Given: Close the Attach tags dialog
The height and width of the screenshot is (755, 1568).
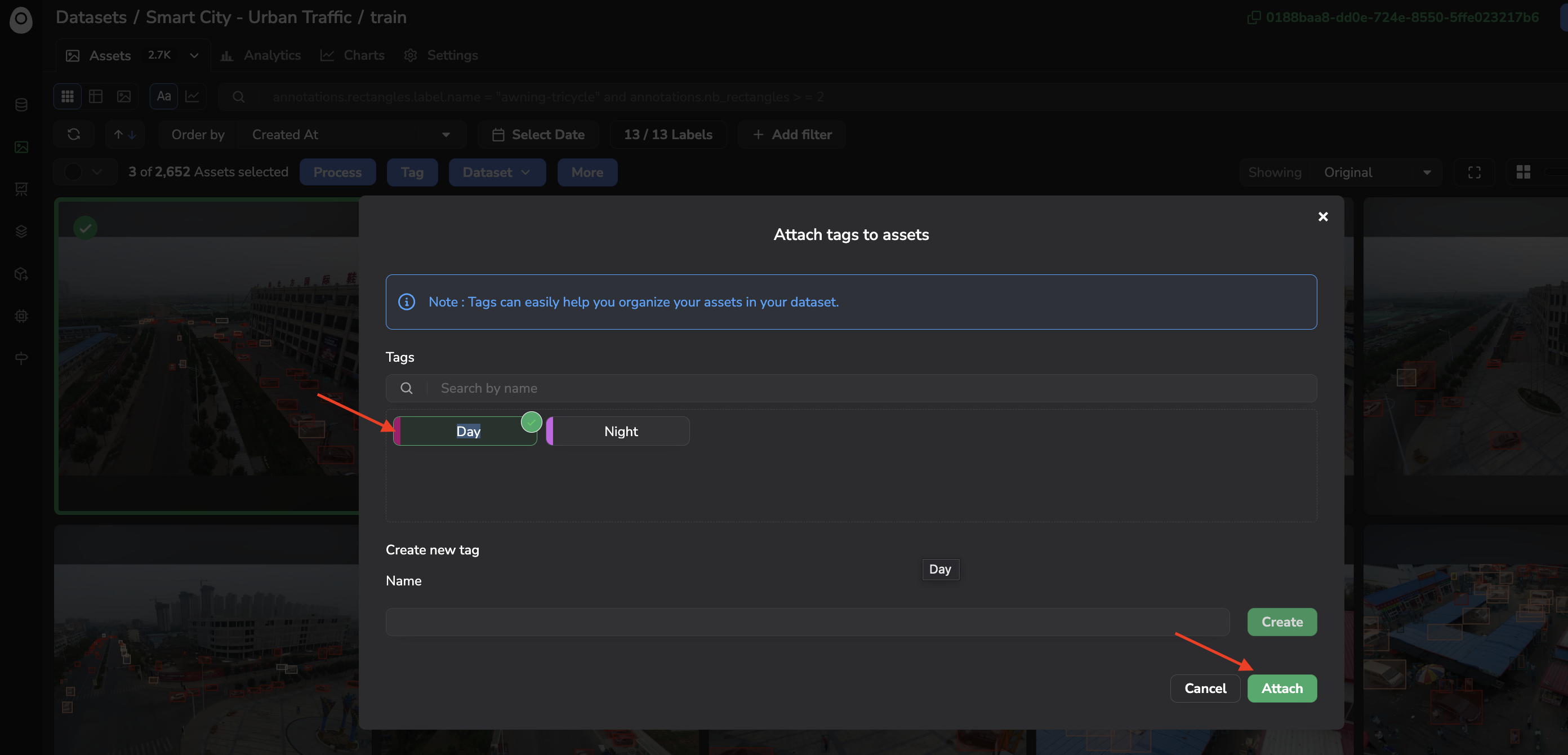Looking at the screenshot, I should click(1322, 217).
